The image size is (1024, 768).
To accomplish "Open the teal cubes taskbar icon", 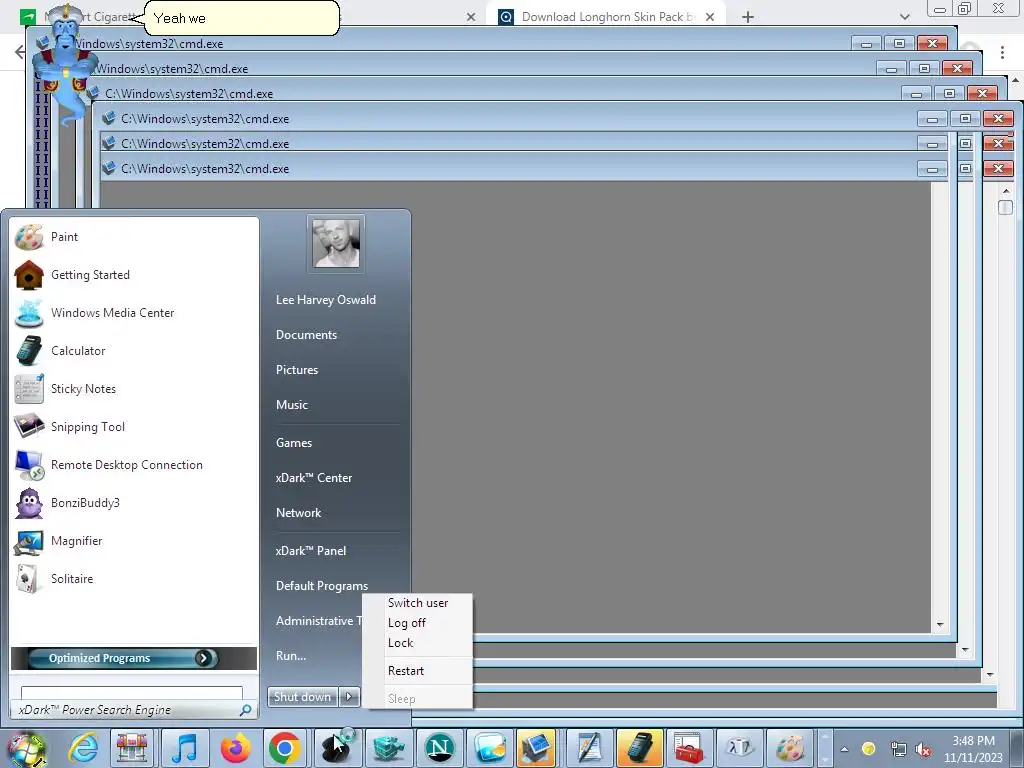I will pos(389,748).
